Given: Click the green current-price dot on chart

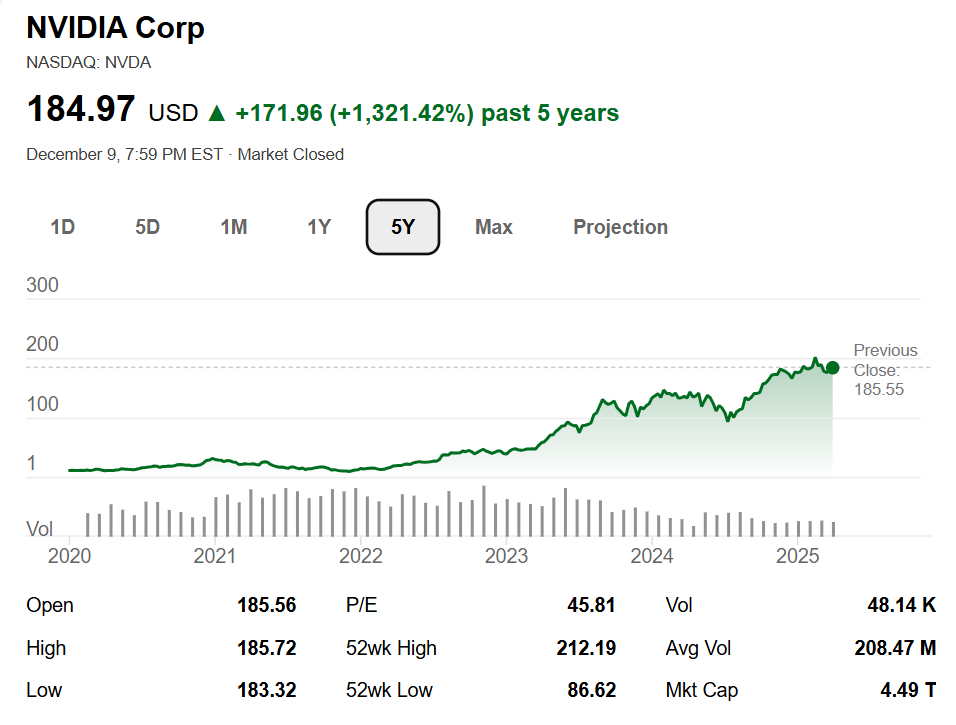Looking at the screenshot, I should [x=833, y=367].
